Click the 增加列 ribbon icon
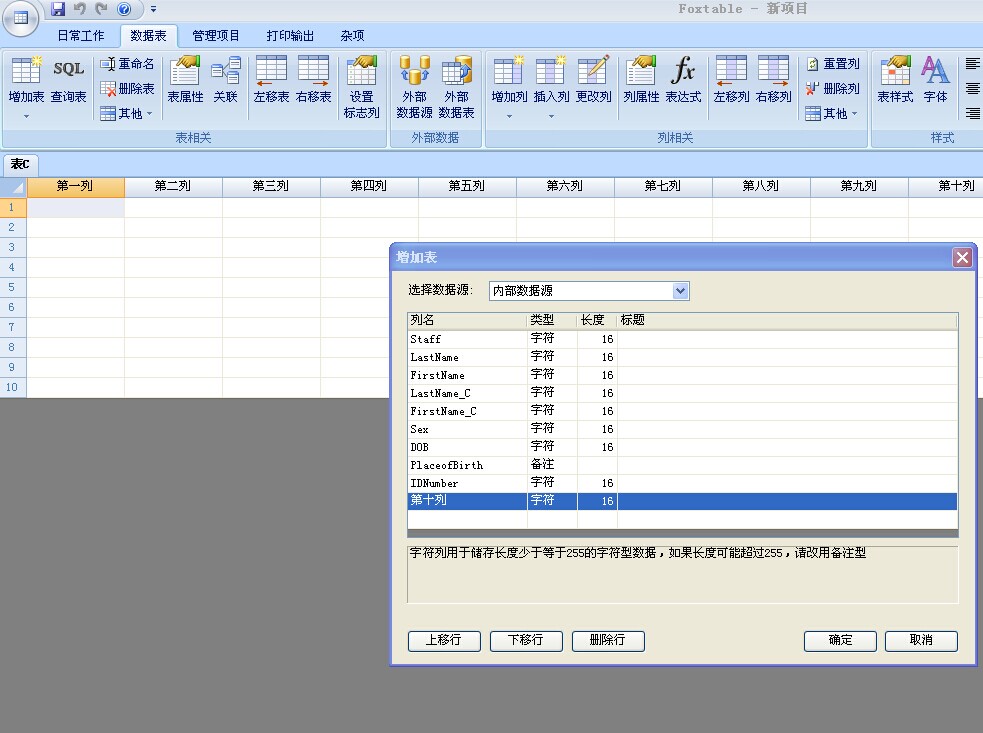 pos(509,79)
